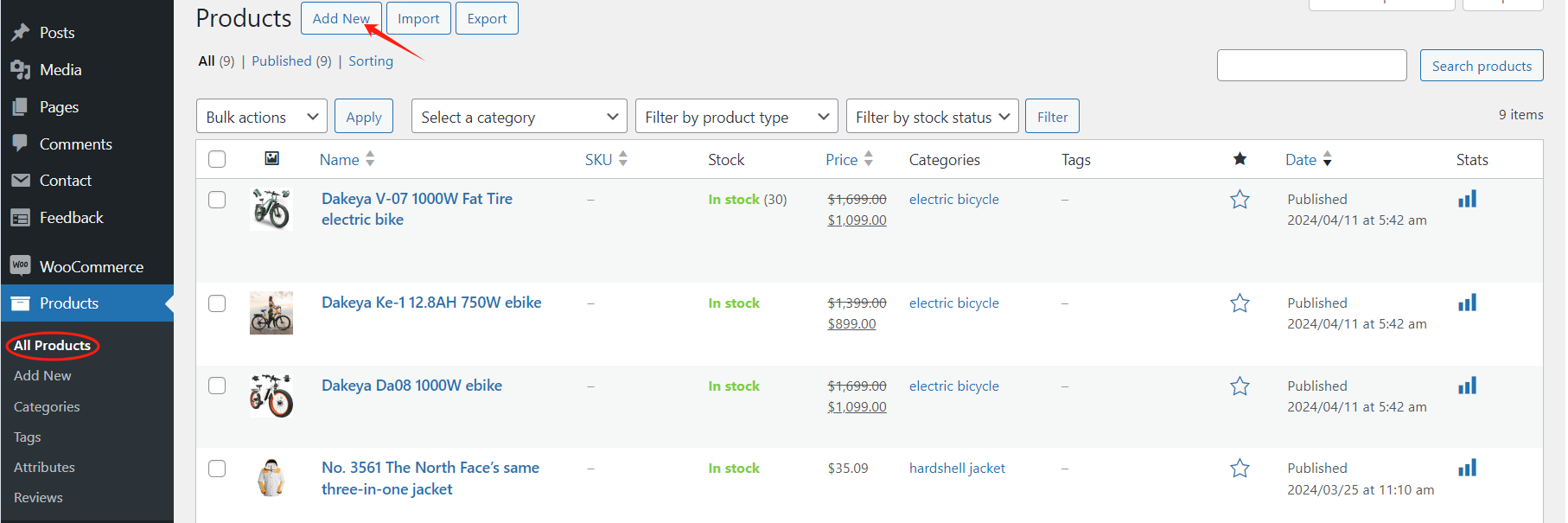Screen dimensions: 1568x523
Task: Tick the select-all products checkbox
Action: 217,159
